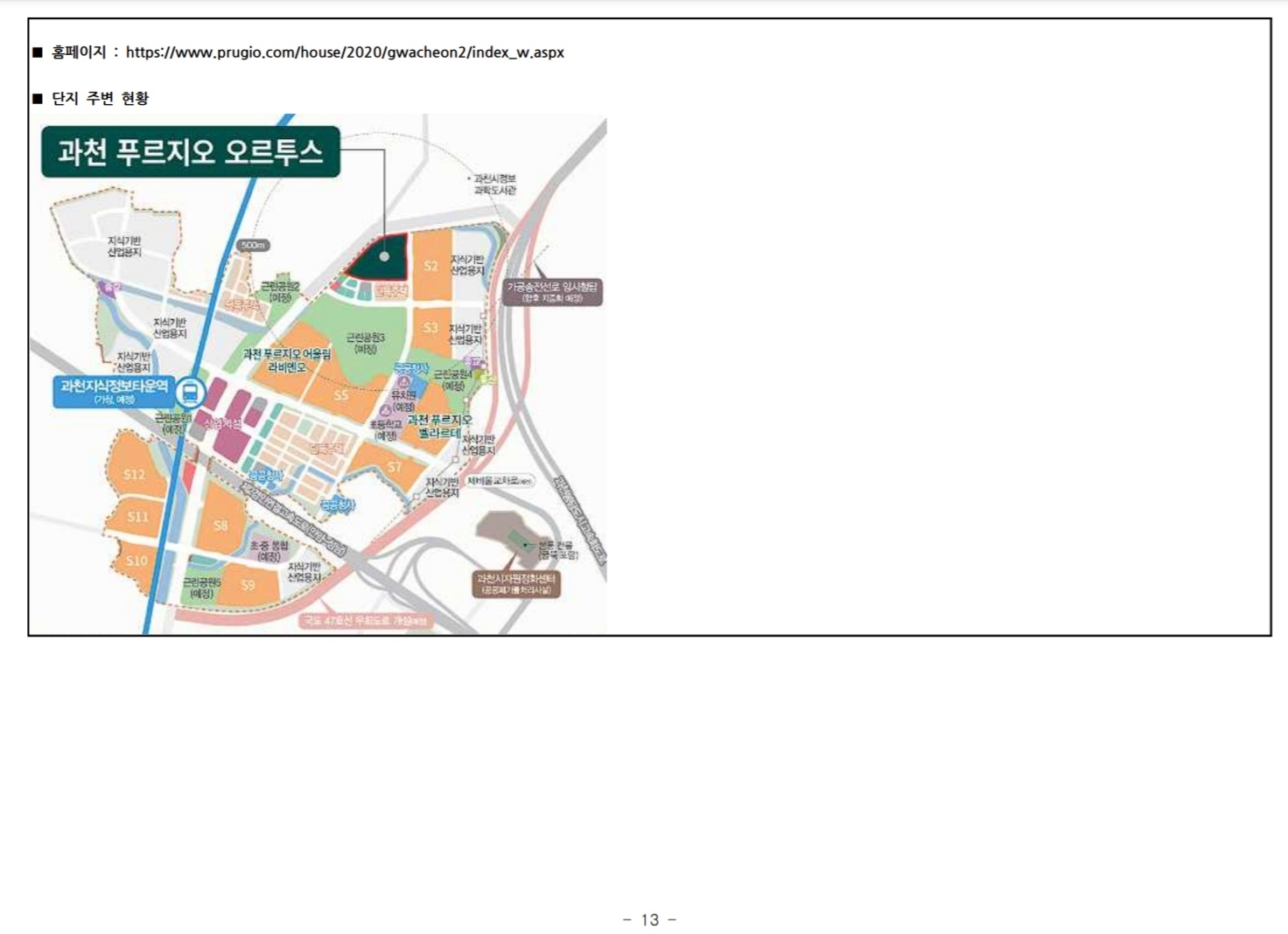
Task: Click the 홈페이지 label text
Action: pyautogui.click(x=79, y=52)
